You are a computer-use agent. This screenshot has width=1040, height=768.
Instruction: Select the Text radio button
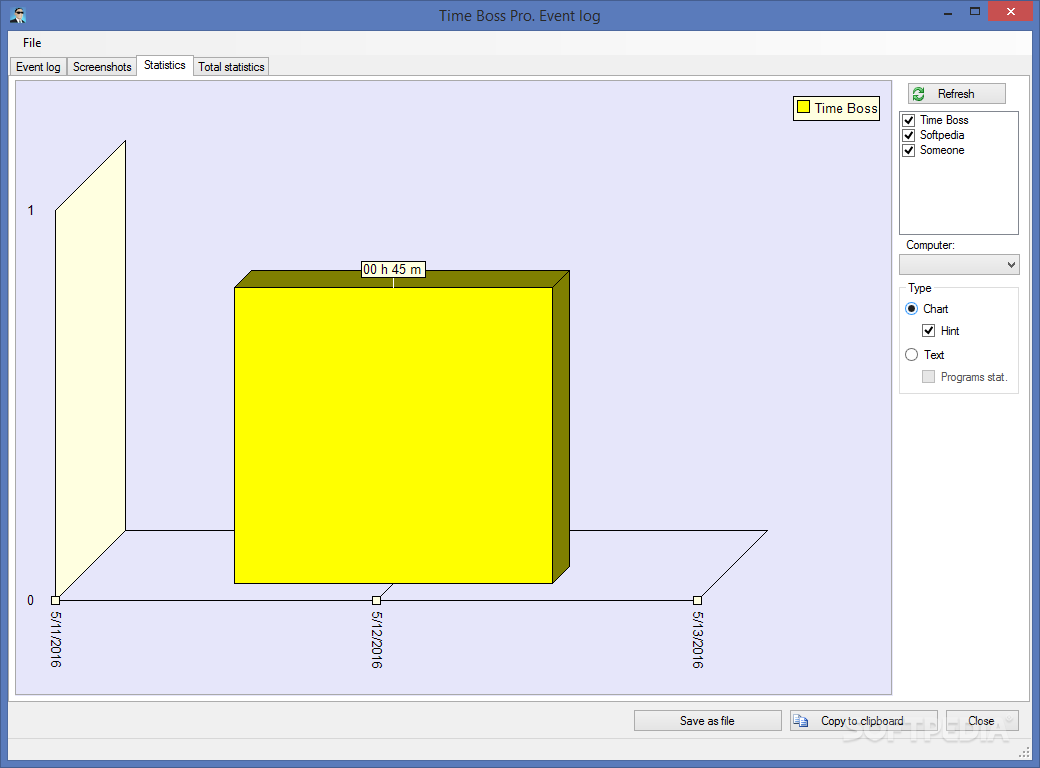(x=911, y=355)
